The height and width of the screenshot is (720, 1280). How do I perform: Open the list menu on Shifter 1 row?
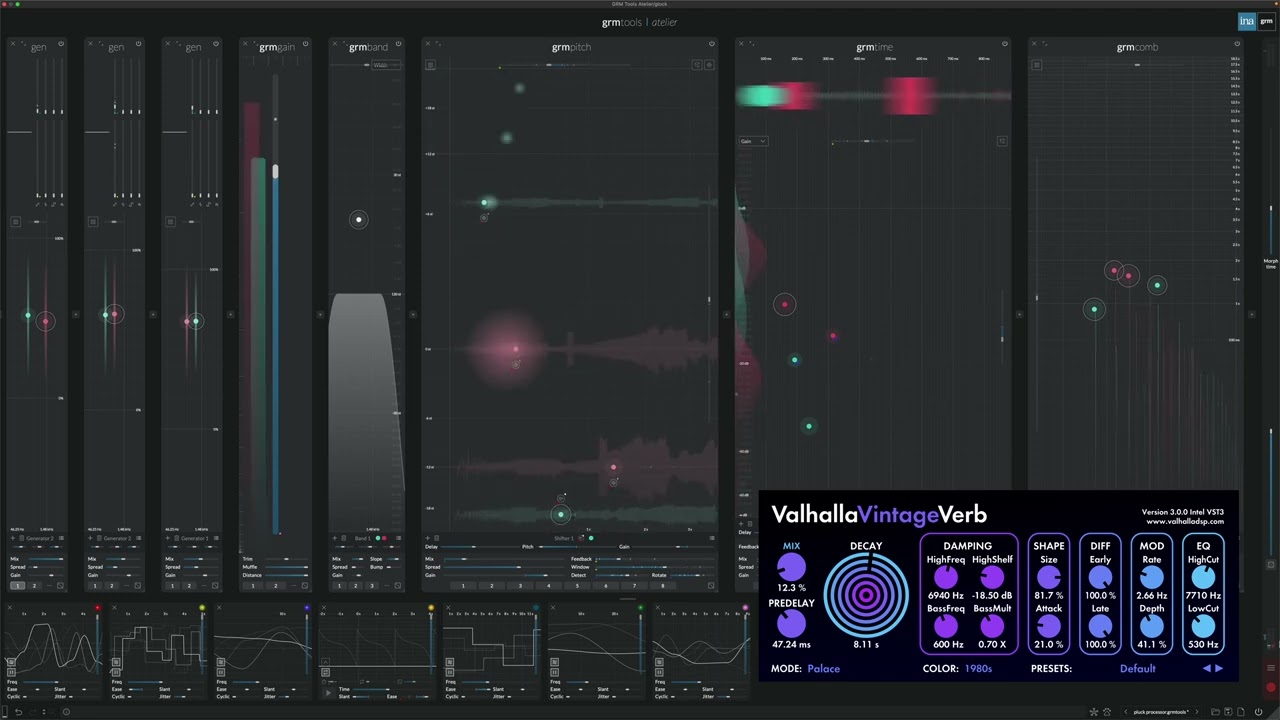pyautogui.click(x=711, y=538)
